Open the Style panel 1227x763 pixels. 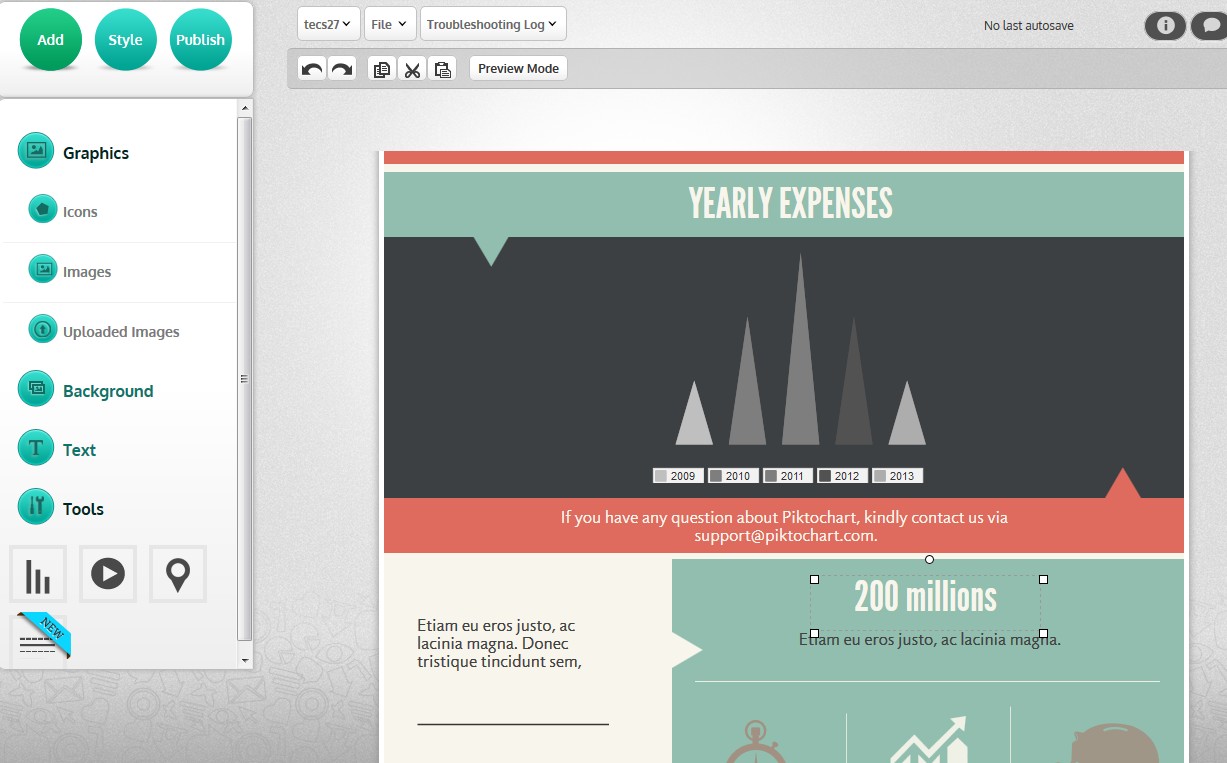pyautogui.click(x=125, y=40)
